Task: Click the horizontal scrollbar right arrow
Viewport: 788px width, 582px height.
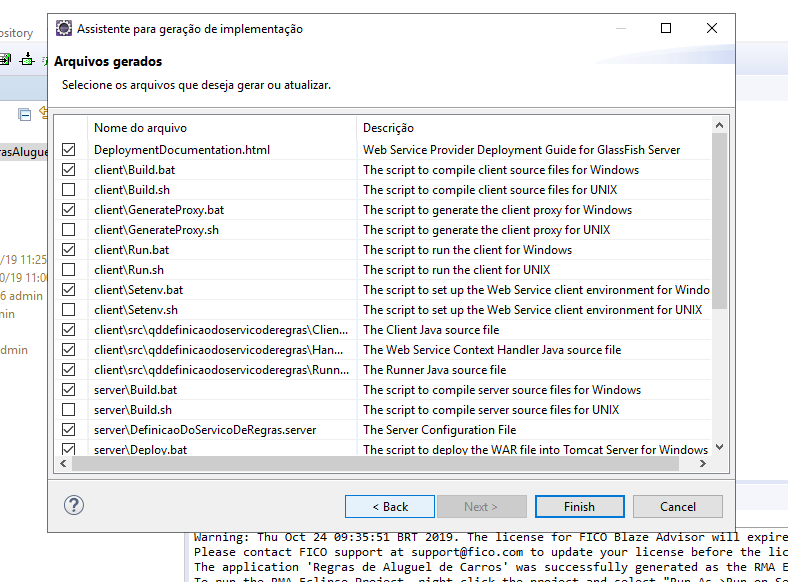Action: [703, 463]
